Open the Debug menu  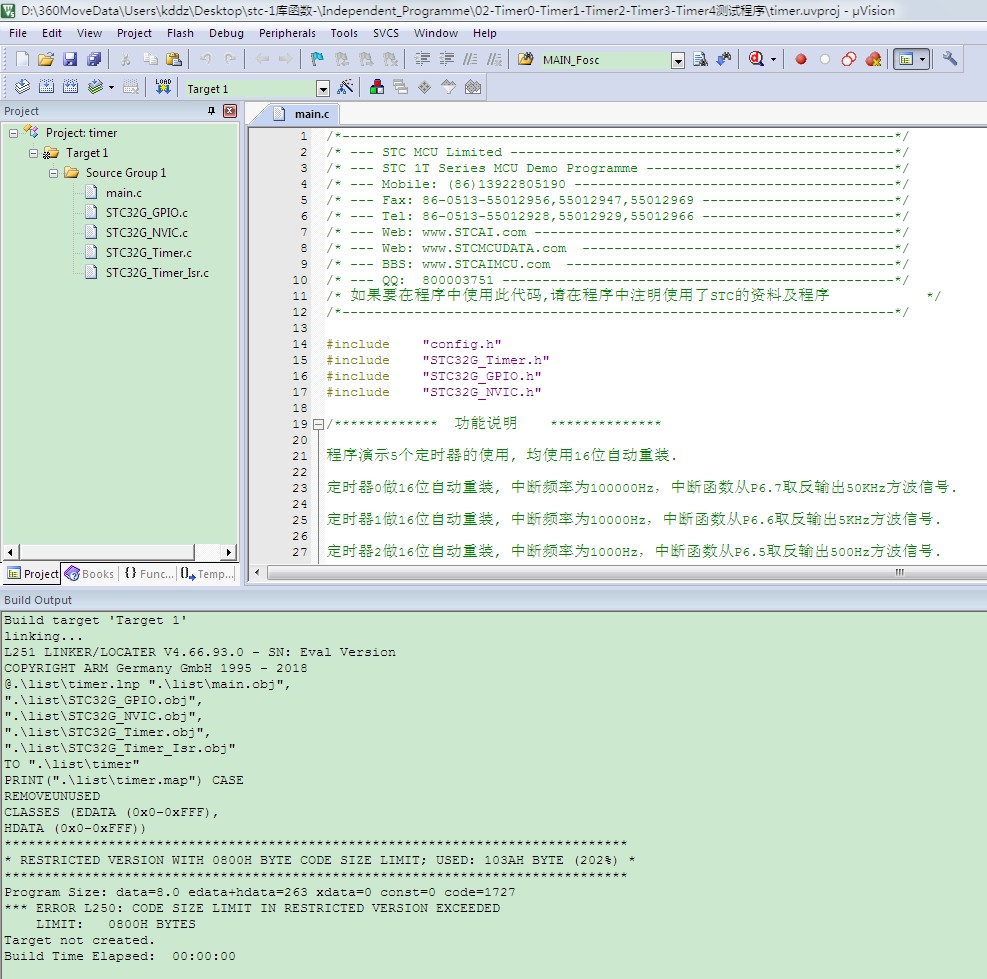(x=226, y=33)
